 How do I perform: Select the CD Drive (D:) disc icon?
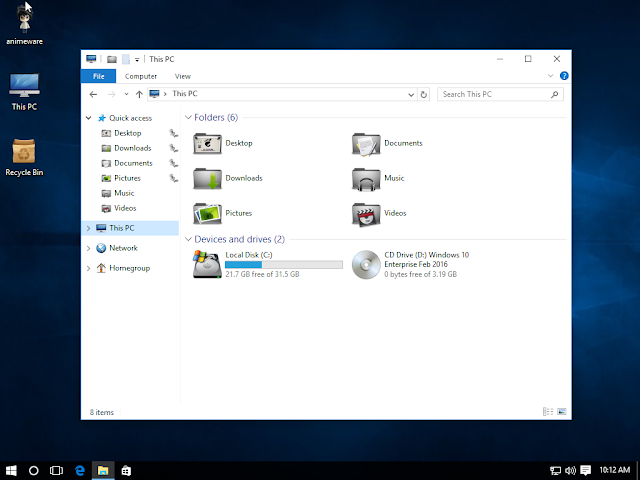366,264
